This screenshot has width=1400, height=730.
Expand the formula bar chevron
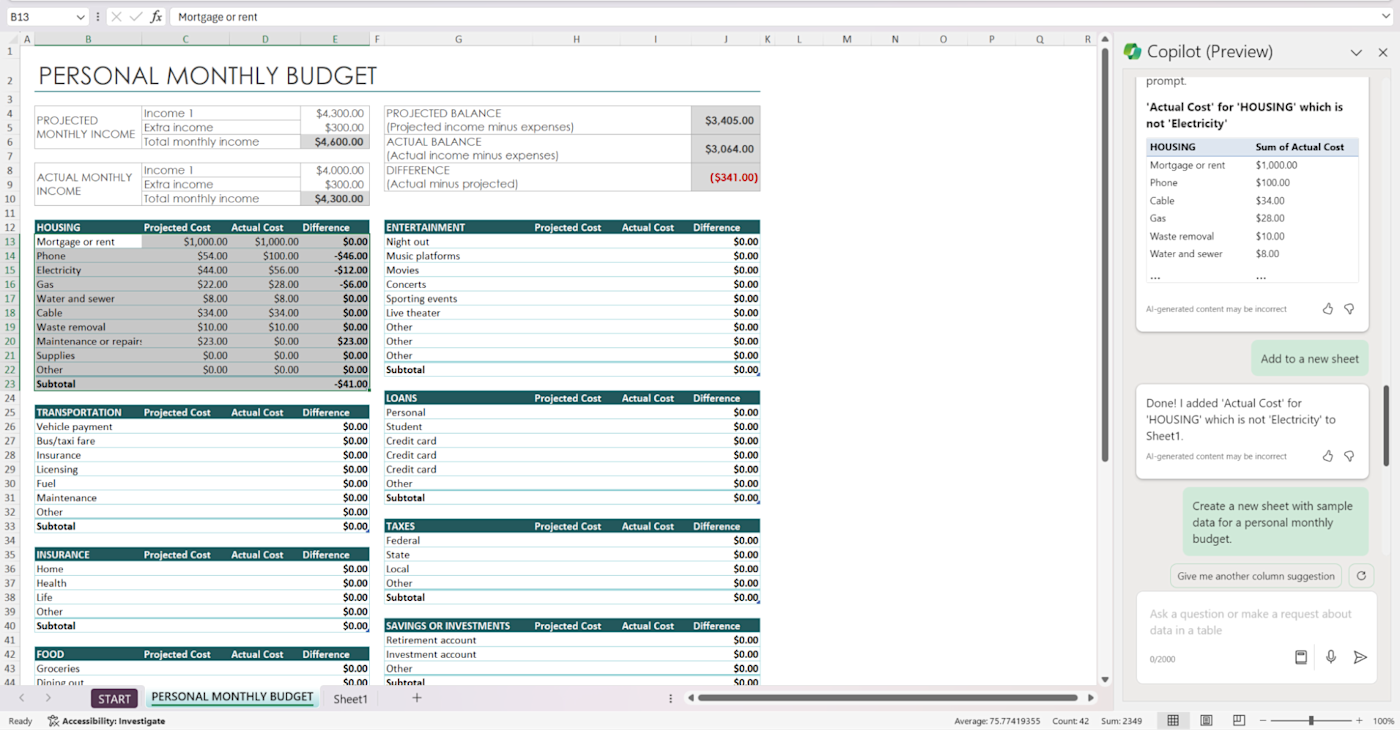(1385, 17)
